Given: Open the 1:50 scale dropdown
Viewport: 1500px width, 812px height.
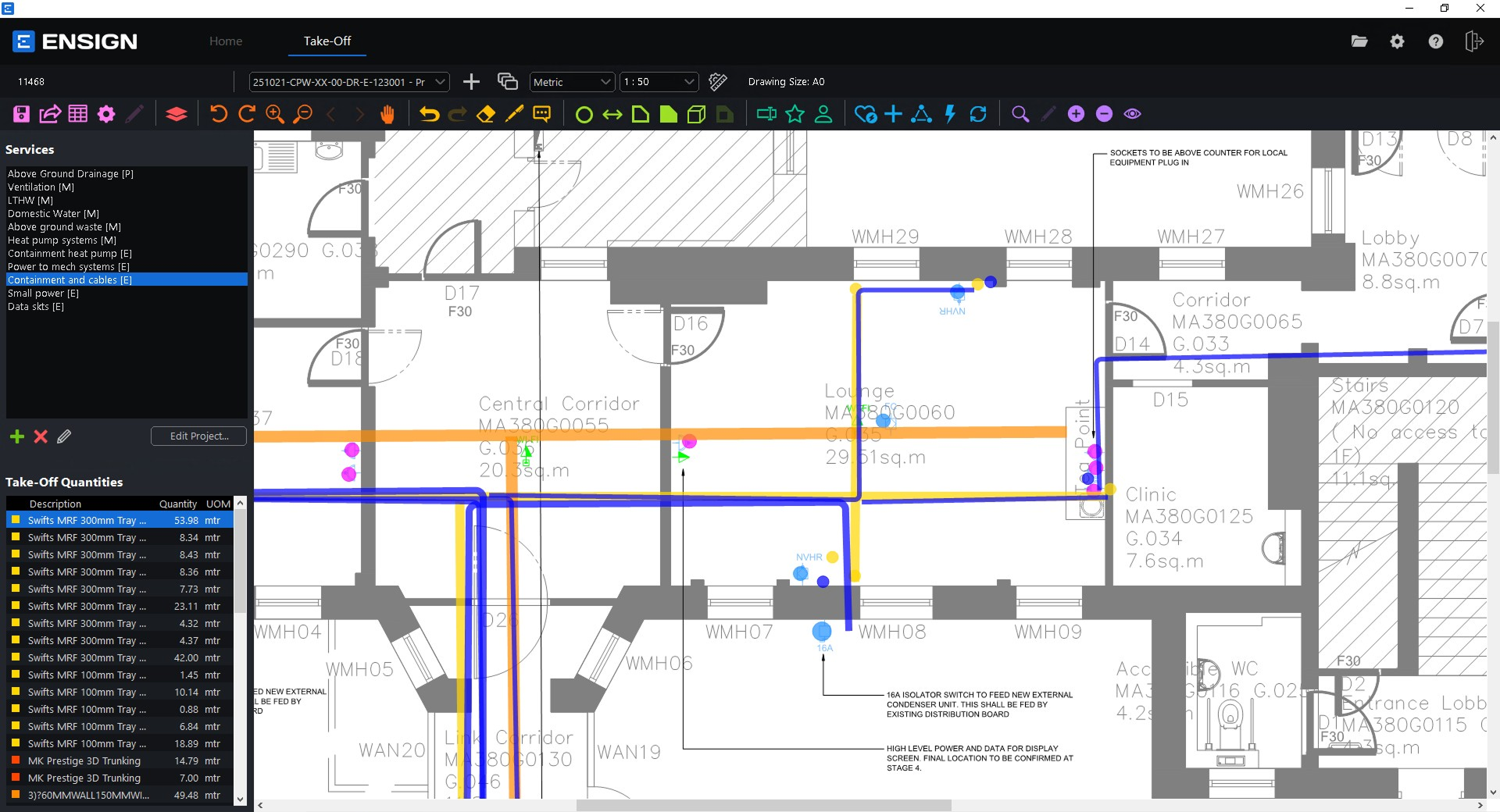Looking at the screenshot, I should pos(659,82).
